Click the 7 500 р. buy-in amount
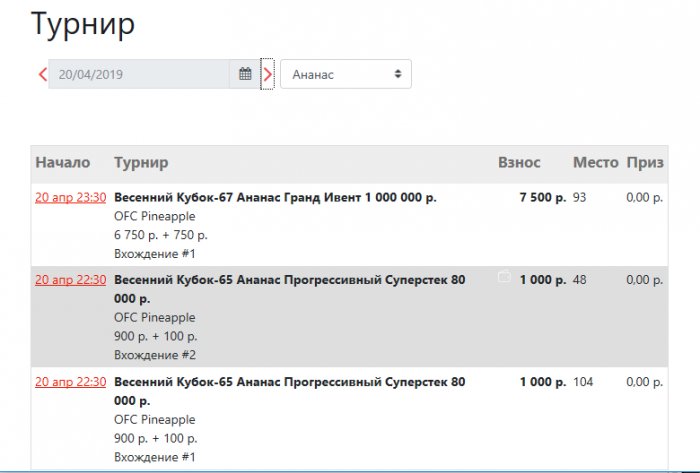700x473 pixels. pos(542,198)
